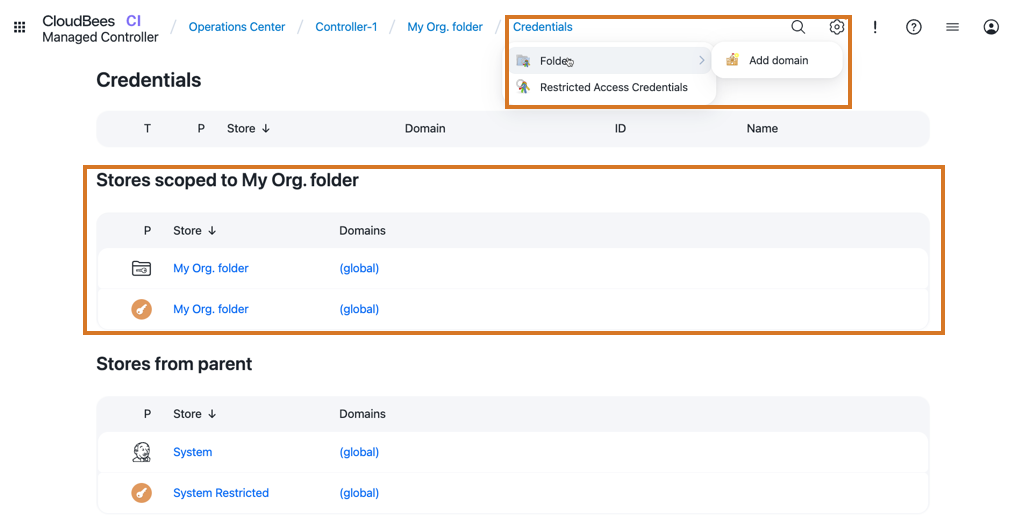This screenshot has width=1024, height=516.
Task: Click the Domain column header
Action: pos(425,129)
